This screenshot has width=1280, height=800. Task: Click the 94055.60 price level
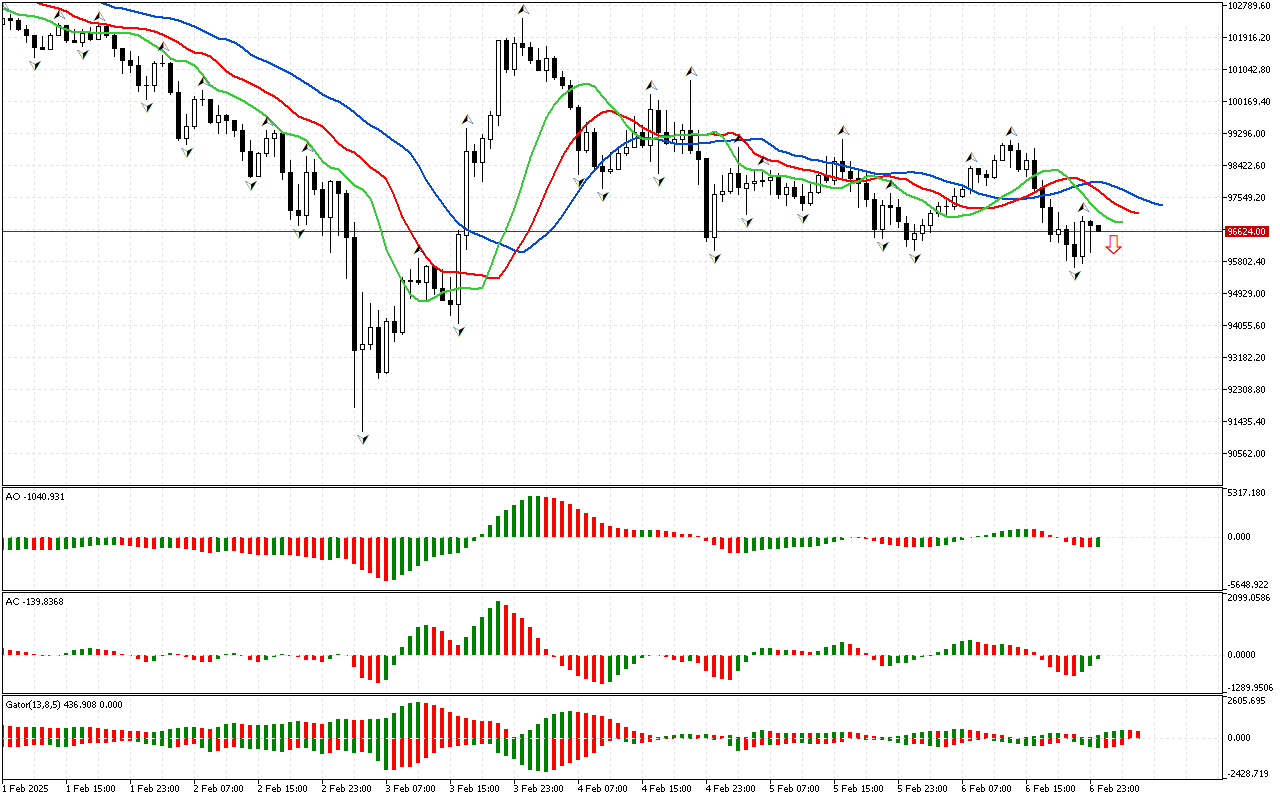tap(1246, 326)
